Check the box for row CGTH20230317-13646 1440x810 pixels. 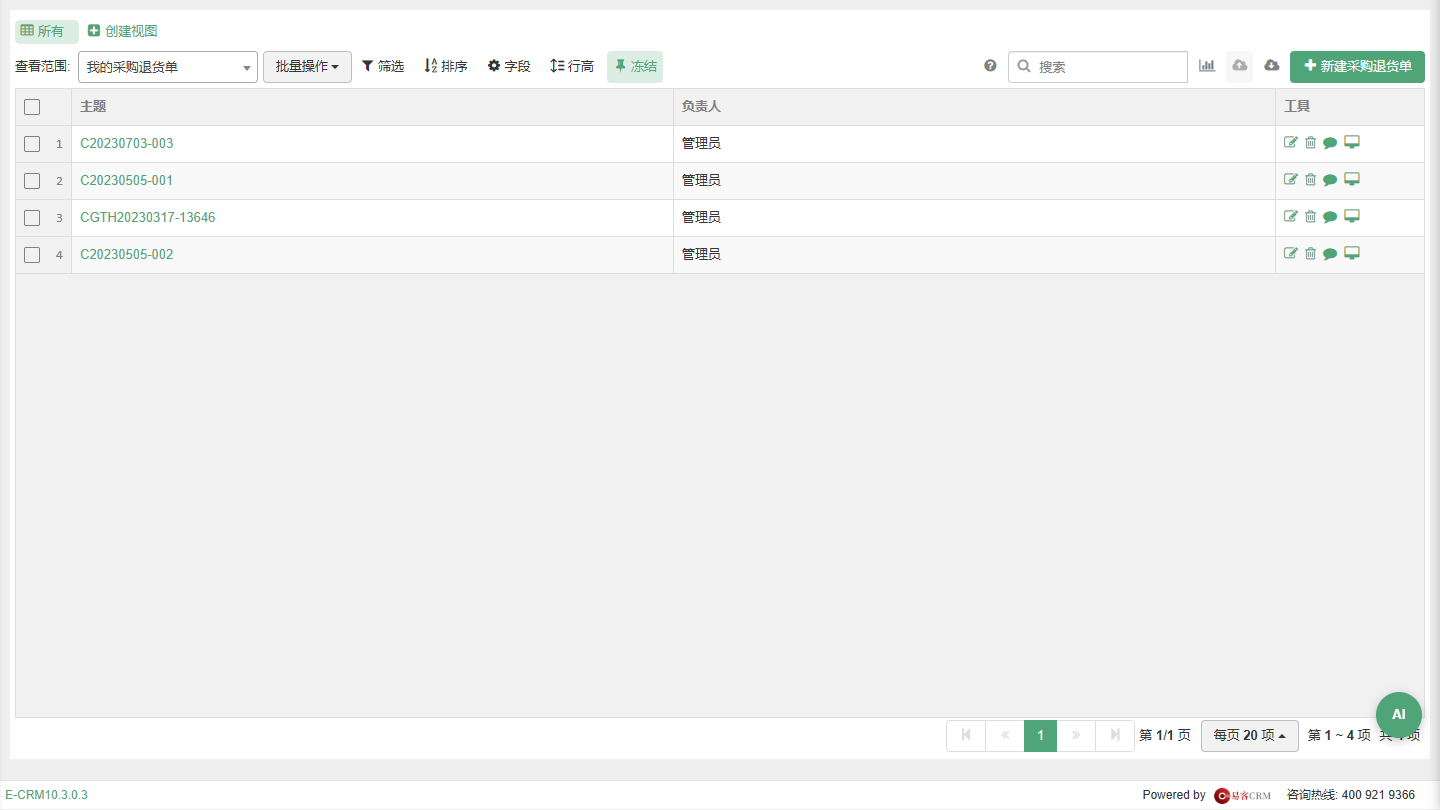click(32, 218)
